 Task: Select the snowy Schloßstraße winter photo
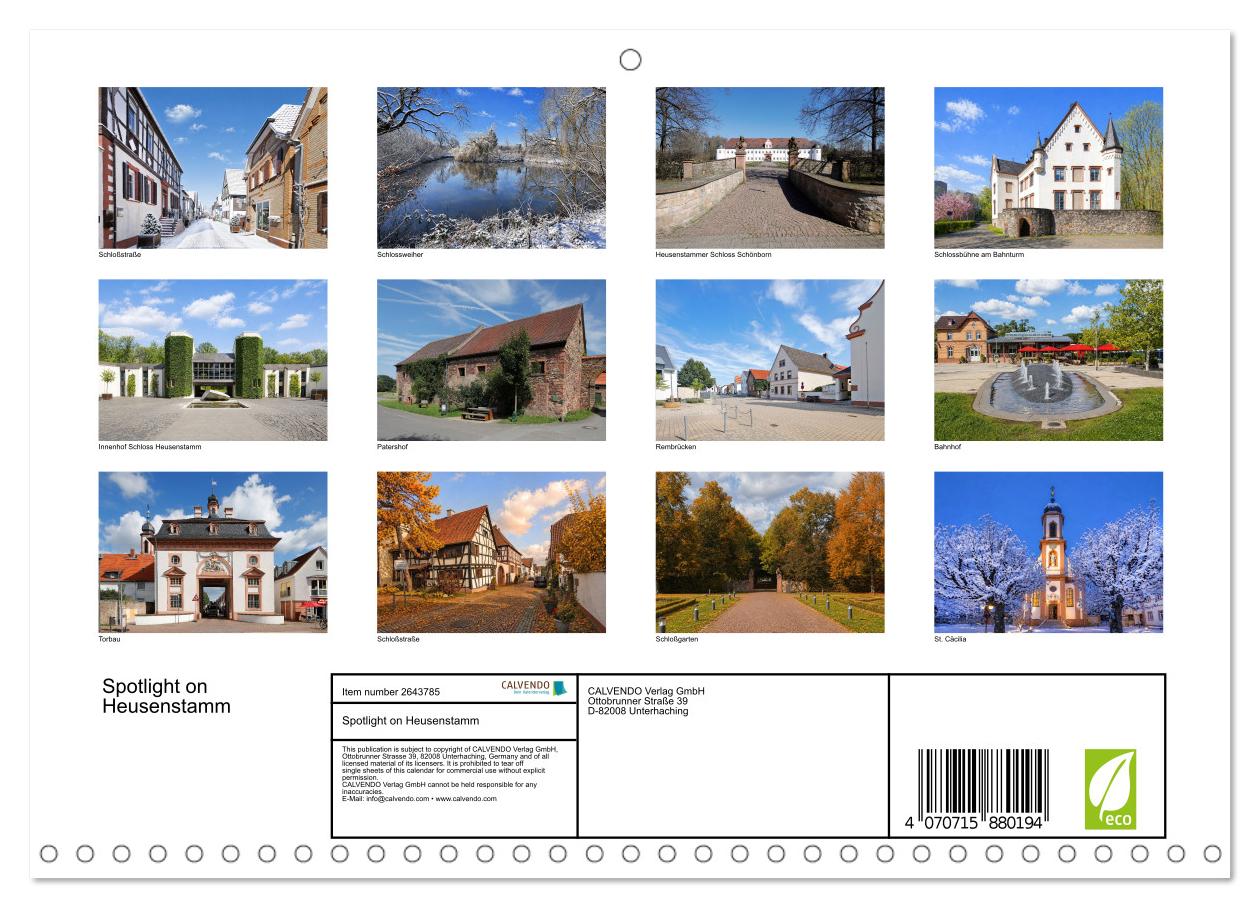(213, 167)
